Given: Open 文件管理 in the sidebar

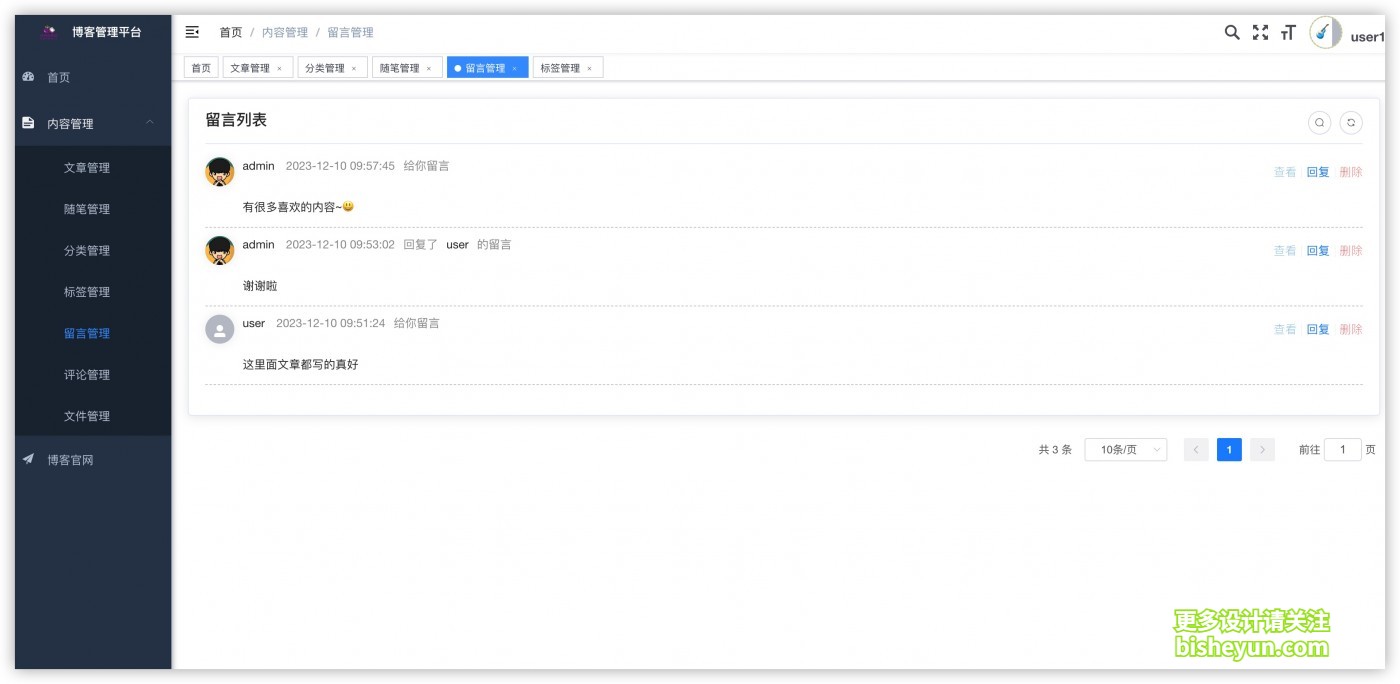Looking at the screenshot, I should [93, 416].
